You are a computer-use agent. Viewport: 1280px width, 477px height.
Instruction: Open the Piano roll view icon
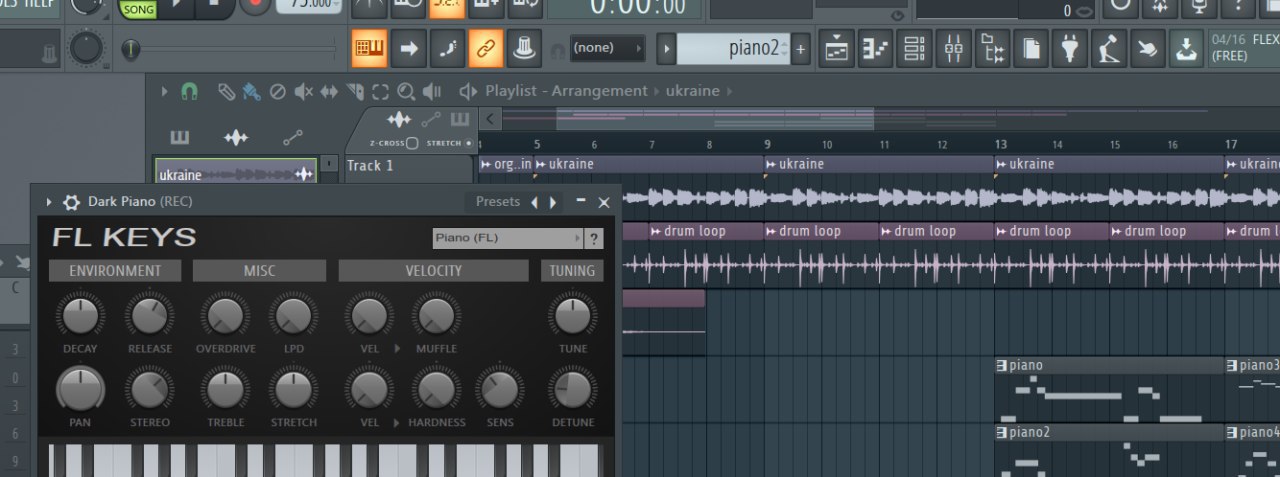click(876, 48)
